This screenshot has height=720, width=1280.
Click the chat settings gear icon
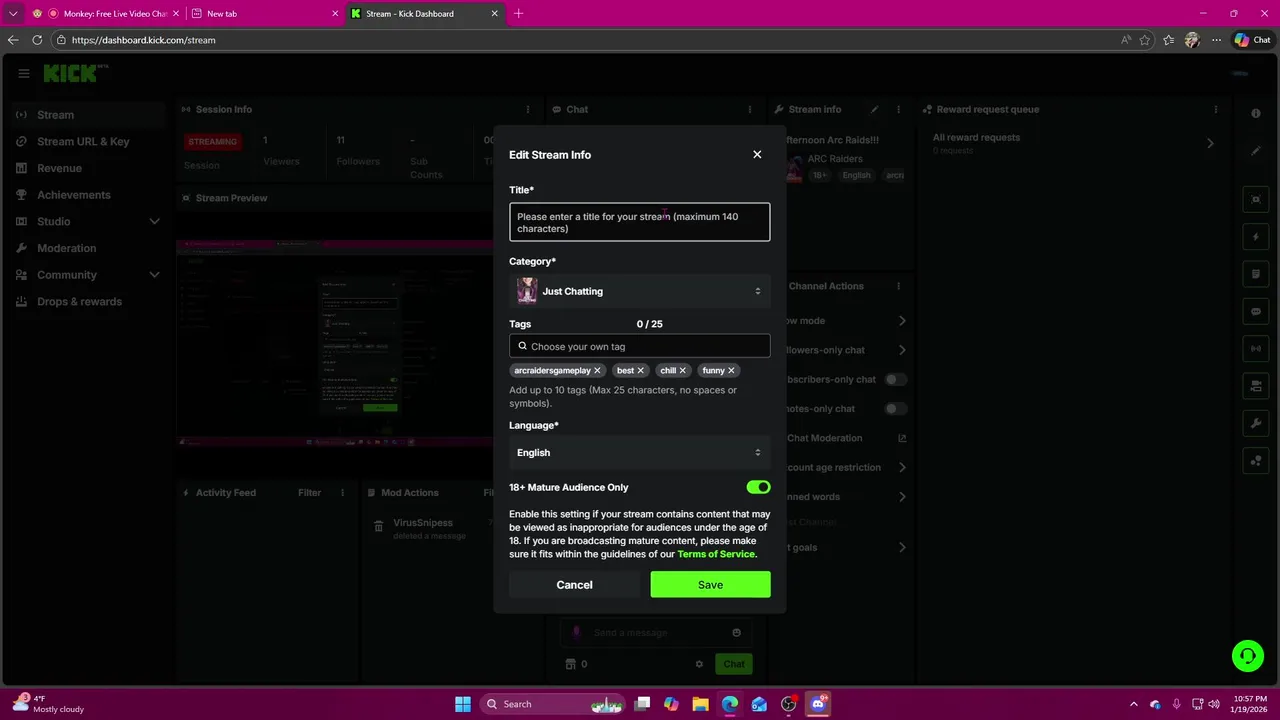tap(699, 664)
